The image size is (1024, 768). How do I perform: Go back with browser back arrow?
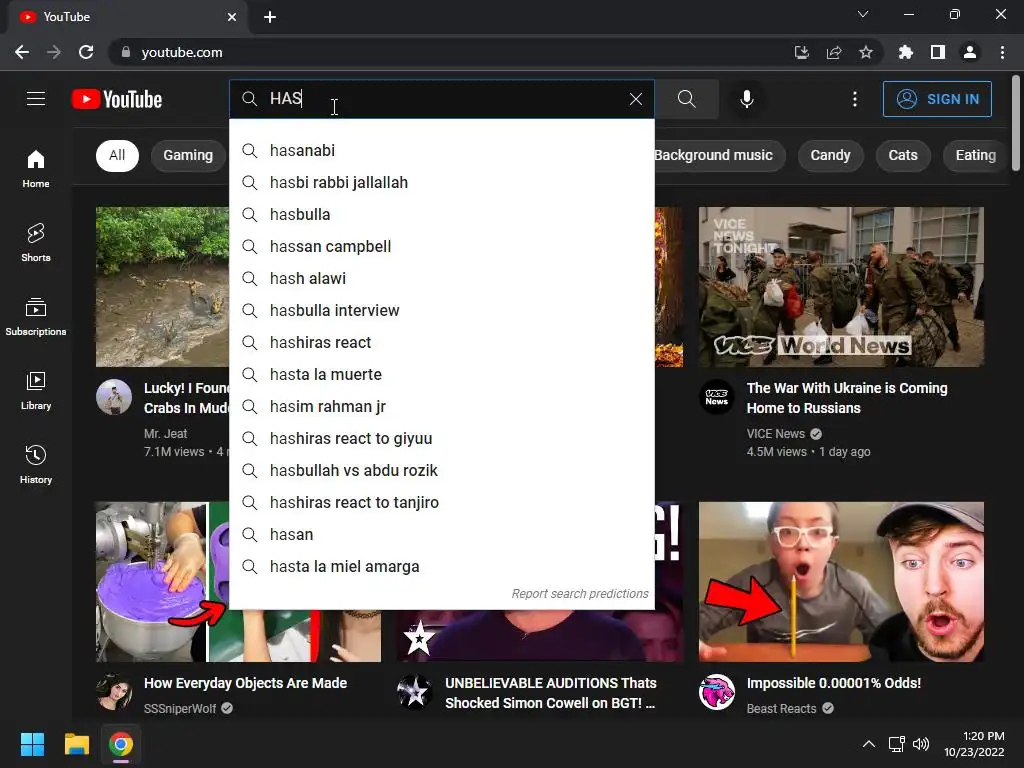(x=22, y=52)
